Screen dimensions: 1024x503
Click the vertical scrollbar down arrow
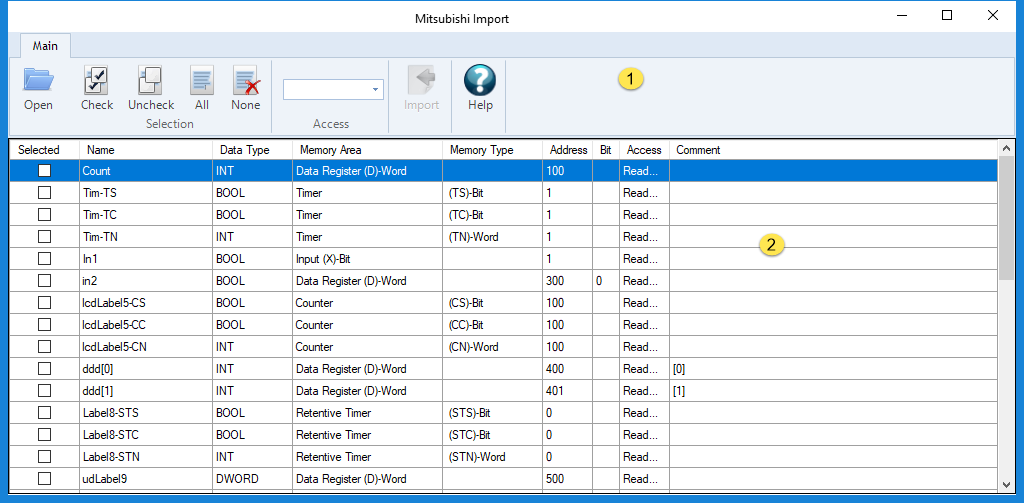(x=1006, y=484)
